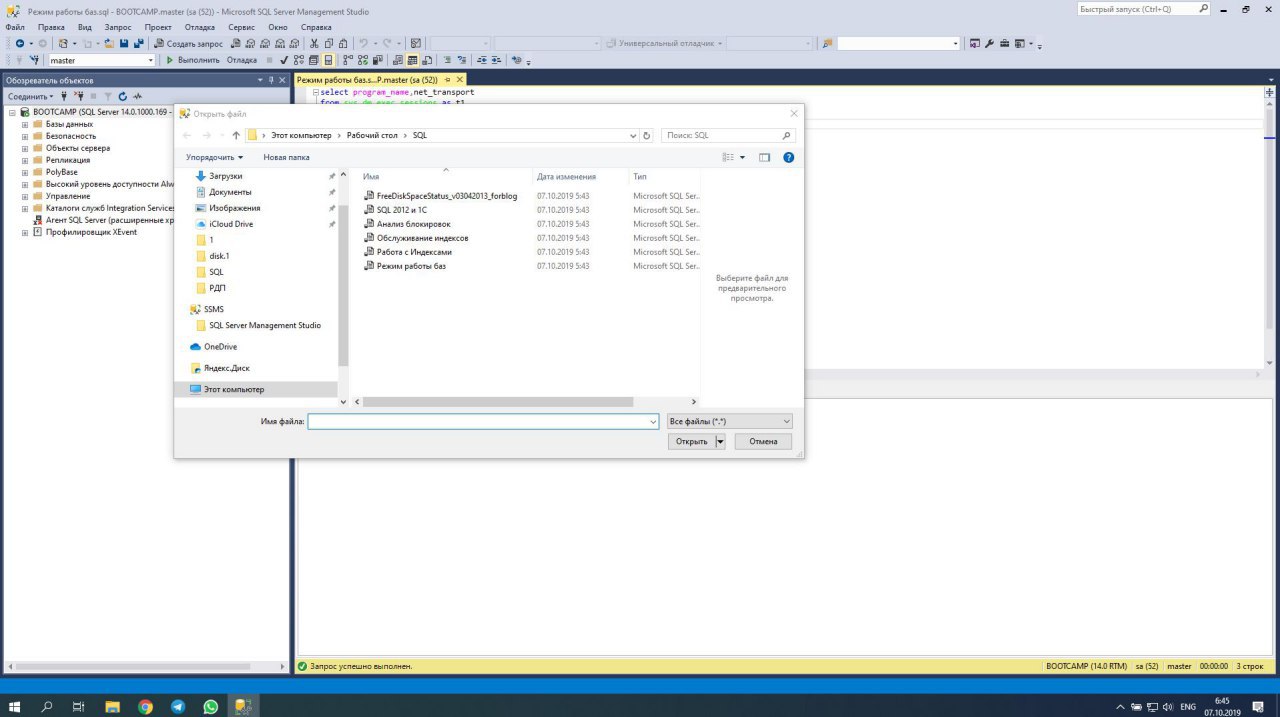Viewport: 1280px width, 717px height.
Task: Expand the Управление tree node
Action: (25, 196)
